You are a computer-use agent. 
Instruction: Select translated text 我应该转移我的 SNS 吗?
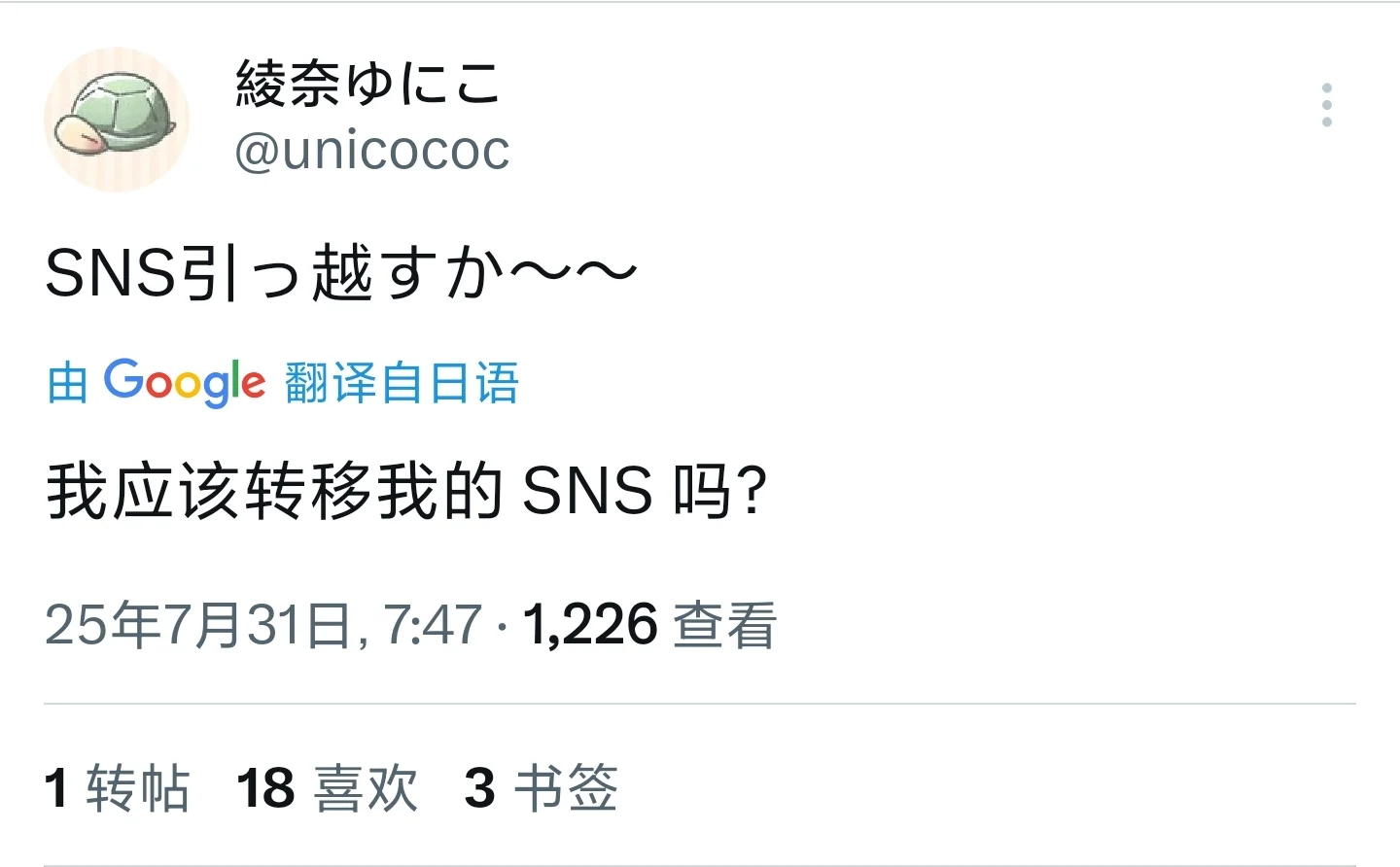coord(406,491)
